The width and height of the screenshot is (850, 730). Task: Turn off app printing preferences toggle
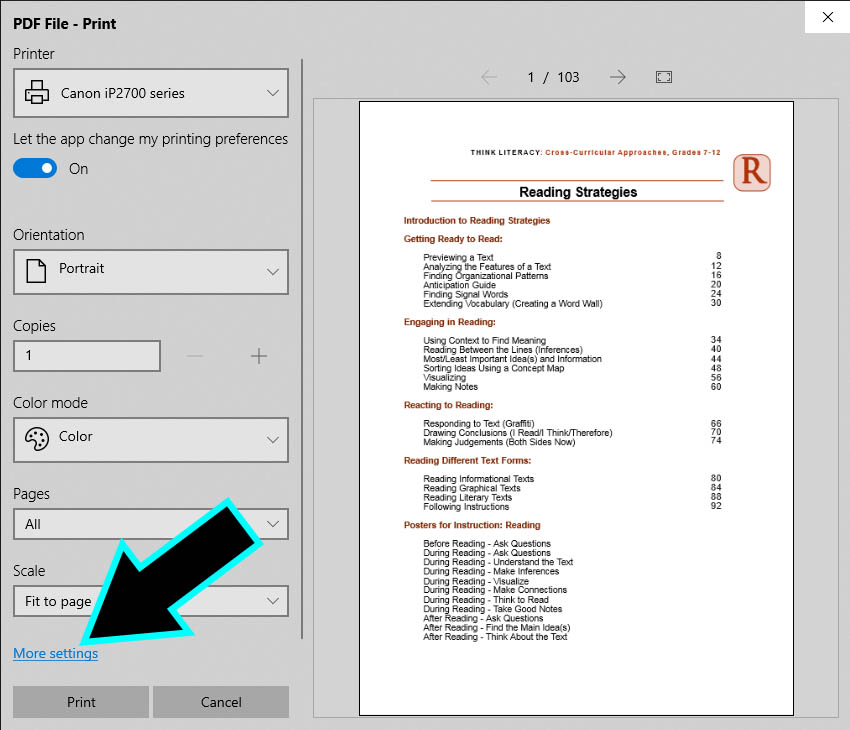(35, 169)
